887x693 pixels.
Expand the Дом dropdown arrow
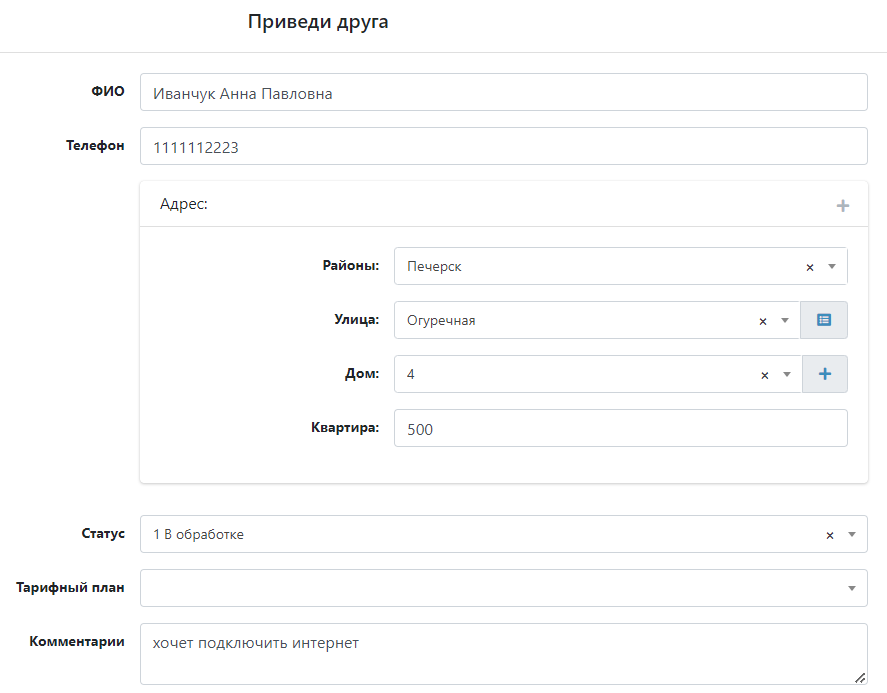tap(786, 375)
